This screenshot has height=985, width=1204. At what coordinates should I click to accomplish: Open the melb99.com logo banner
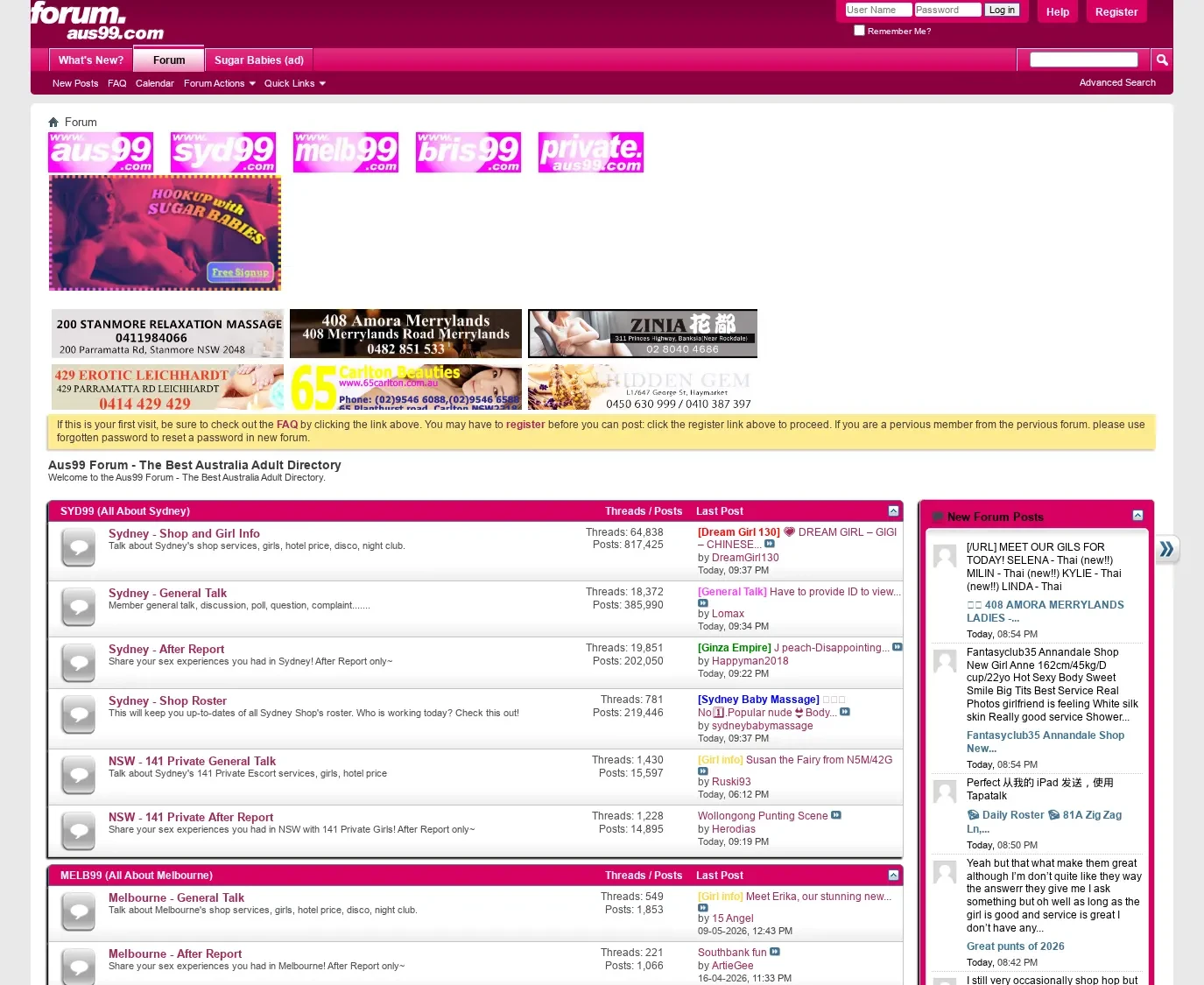(x=346, y=152)
